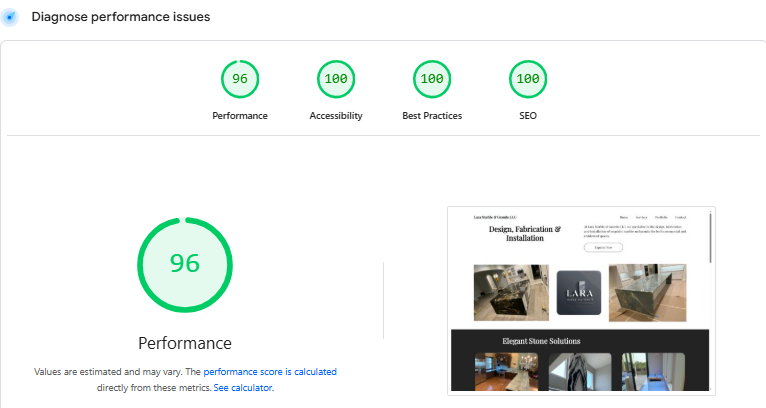766x408 pixels.
Task: Click the 'Diagnose performance issues' heading
Action: (120, 17)
